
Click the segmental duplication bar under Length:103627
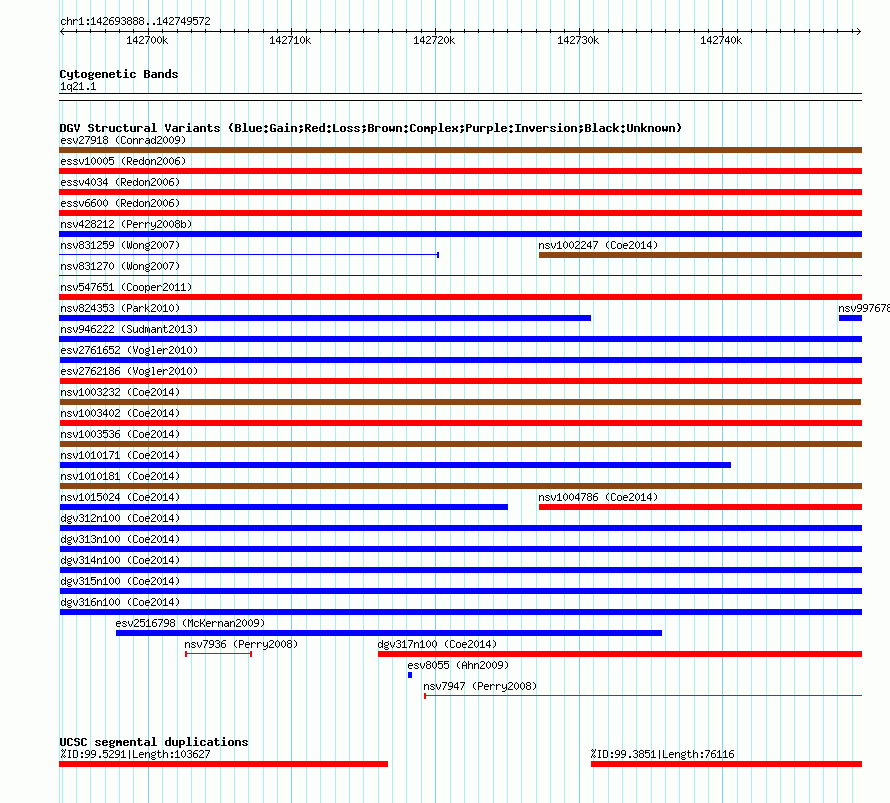[224, 764]
